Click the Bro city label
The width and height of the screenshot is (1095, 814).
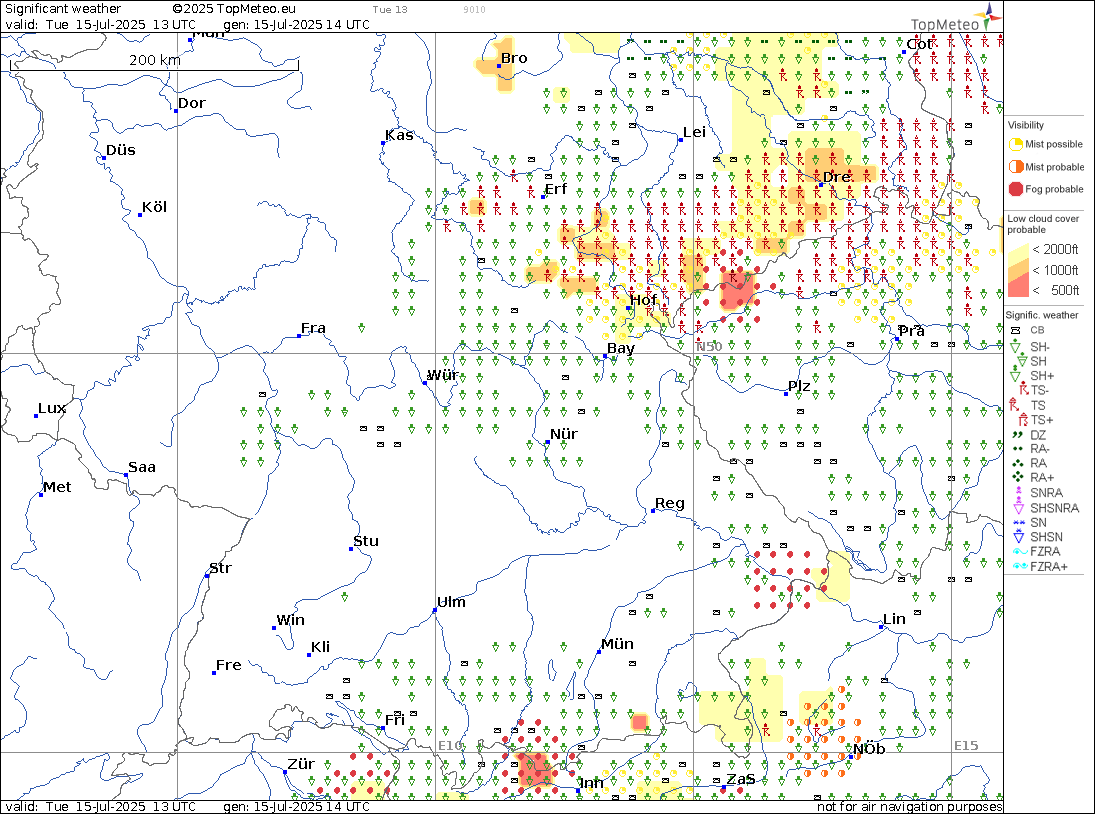pos(514,58)
